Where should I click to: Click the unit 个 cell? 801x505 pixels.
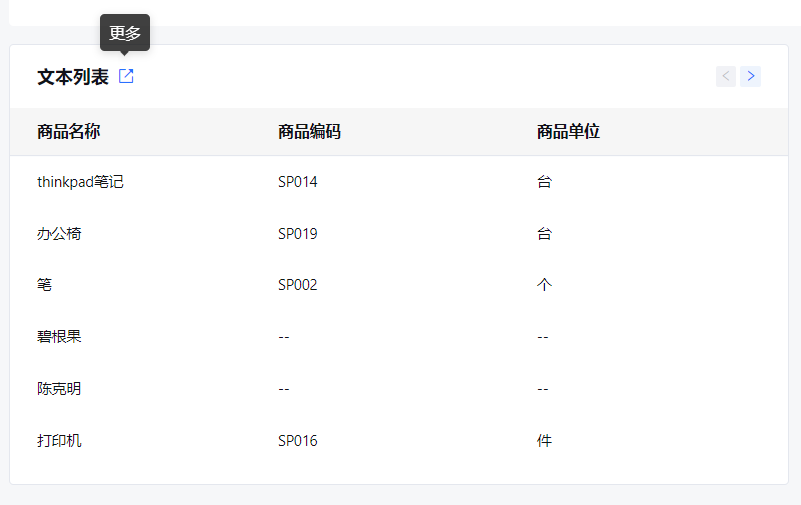544,284
